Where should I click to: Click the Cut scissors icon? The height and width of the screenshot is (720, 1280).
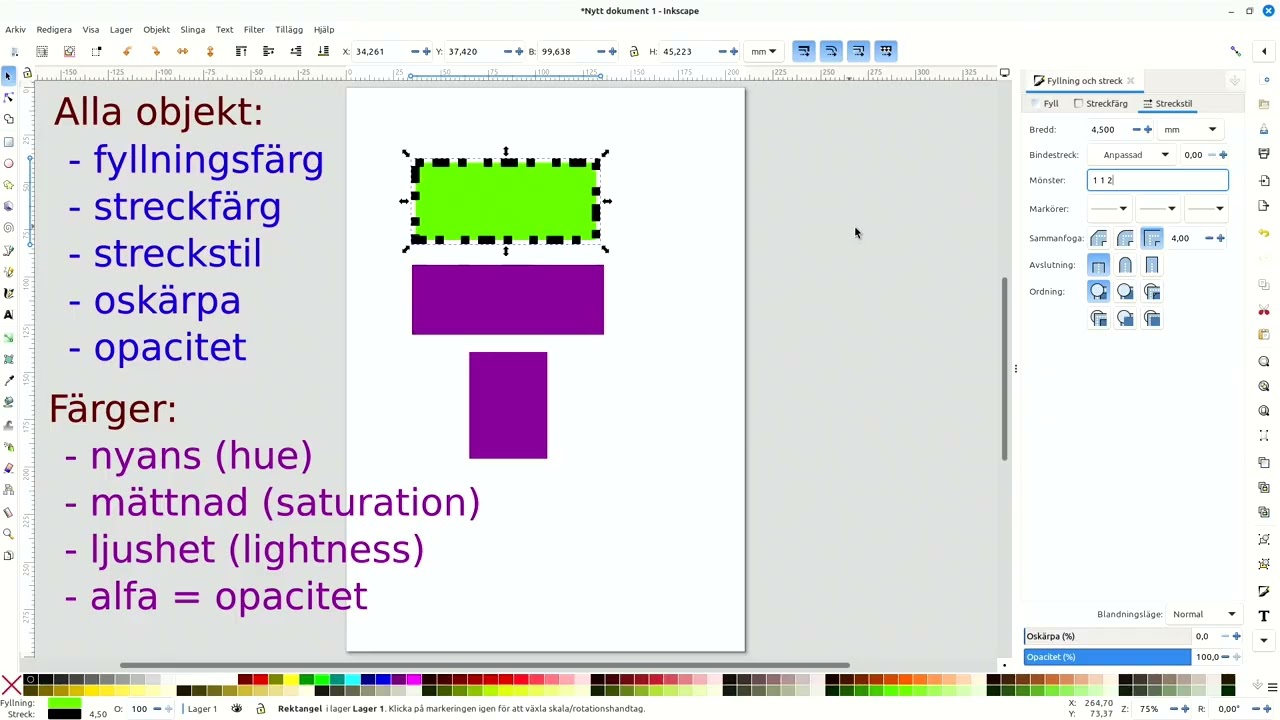point(1264,311)
